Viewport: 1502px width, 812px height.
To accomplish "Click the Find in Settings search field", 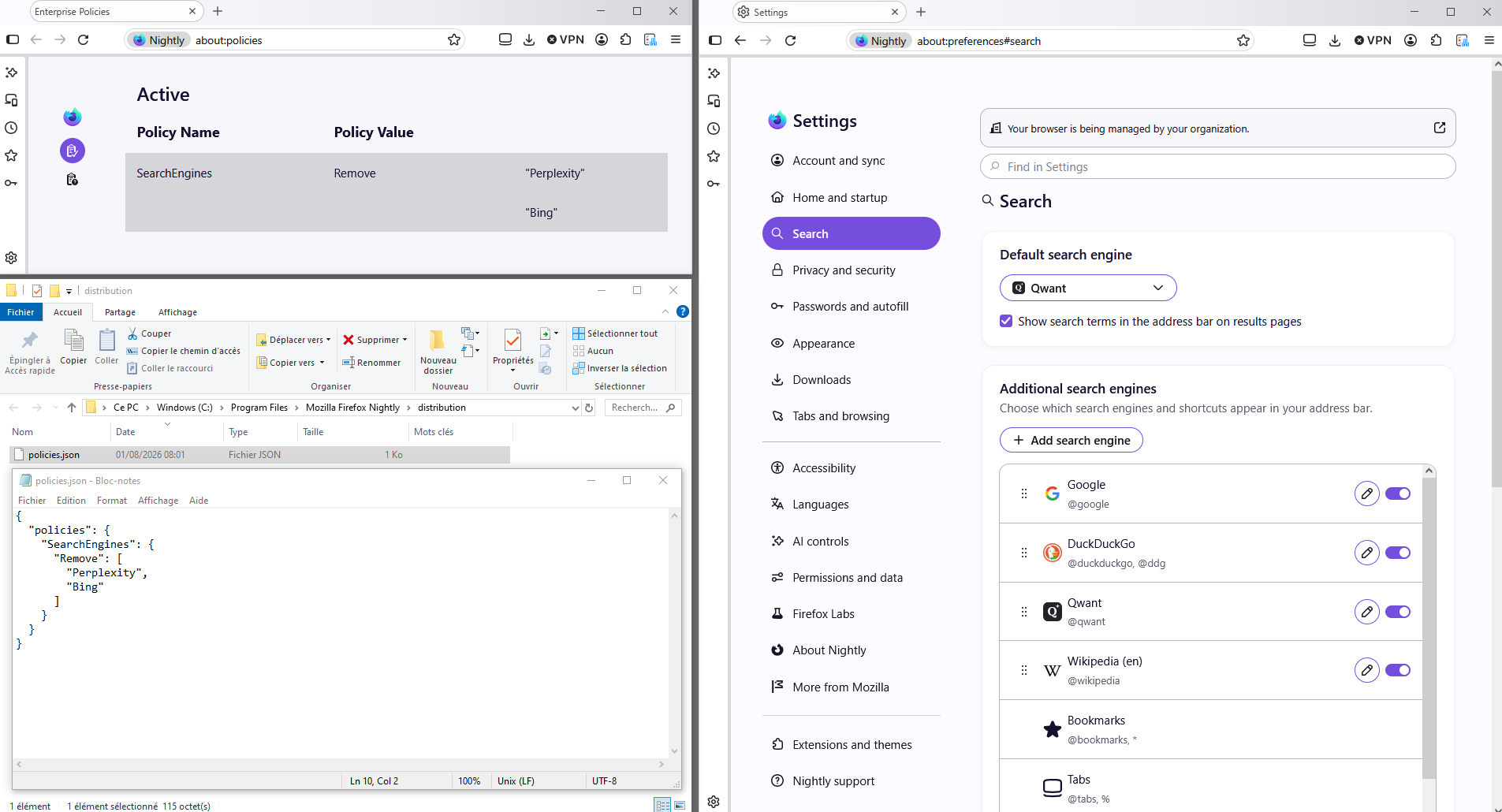I will (x=1217, y=166).
